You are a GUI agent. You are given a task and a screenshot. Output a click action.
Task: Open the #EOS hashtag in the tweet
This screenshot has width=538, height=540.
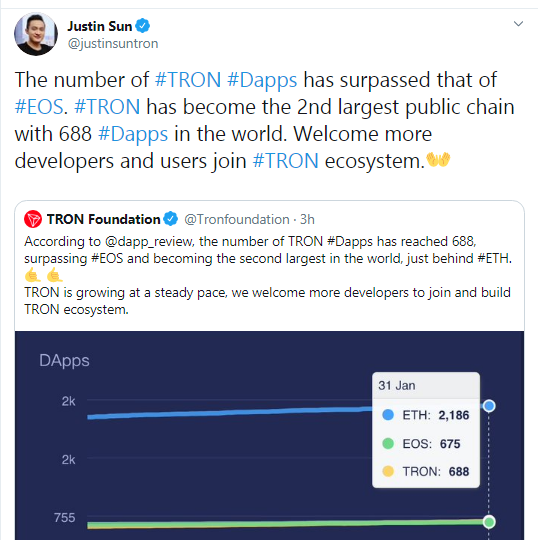point(39,107)
